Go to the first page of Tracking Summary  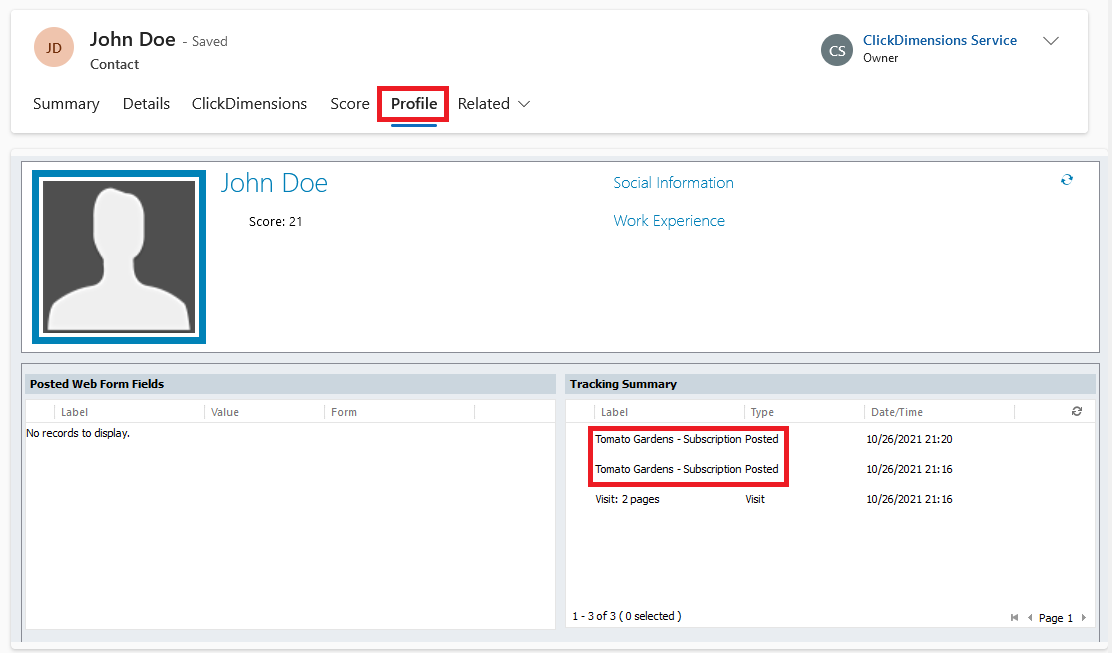1014,618
